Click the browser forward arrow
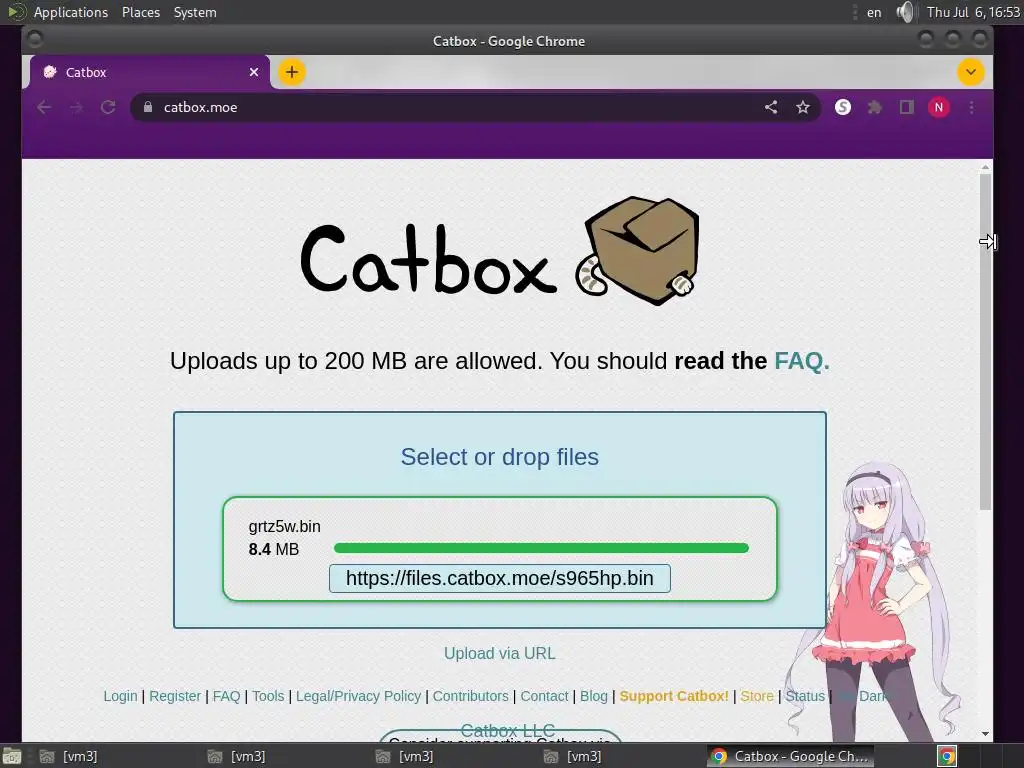1024x768 pixels. click(76, 107)
